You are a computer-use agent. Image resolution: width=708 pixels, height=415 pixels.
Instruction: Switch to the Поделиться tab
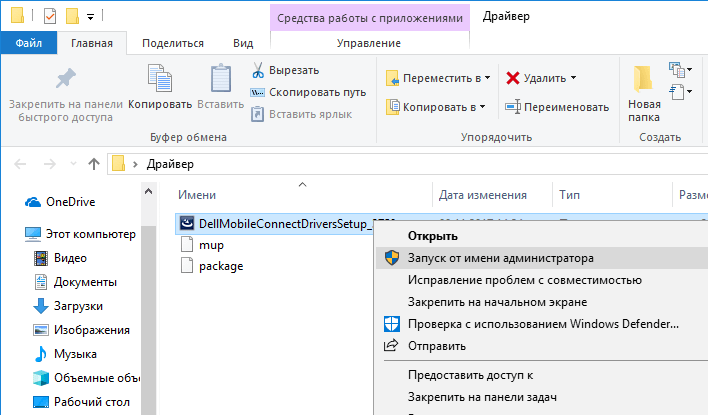coord(173,43)
